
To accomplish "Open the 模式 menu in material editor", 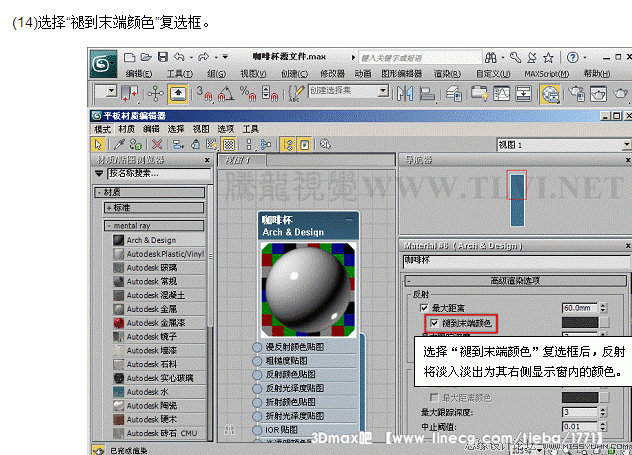I will pyautogui.click(x=102, y=129).
